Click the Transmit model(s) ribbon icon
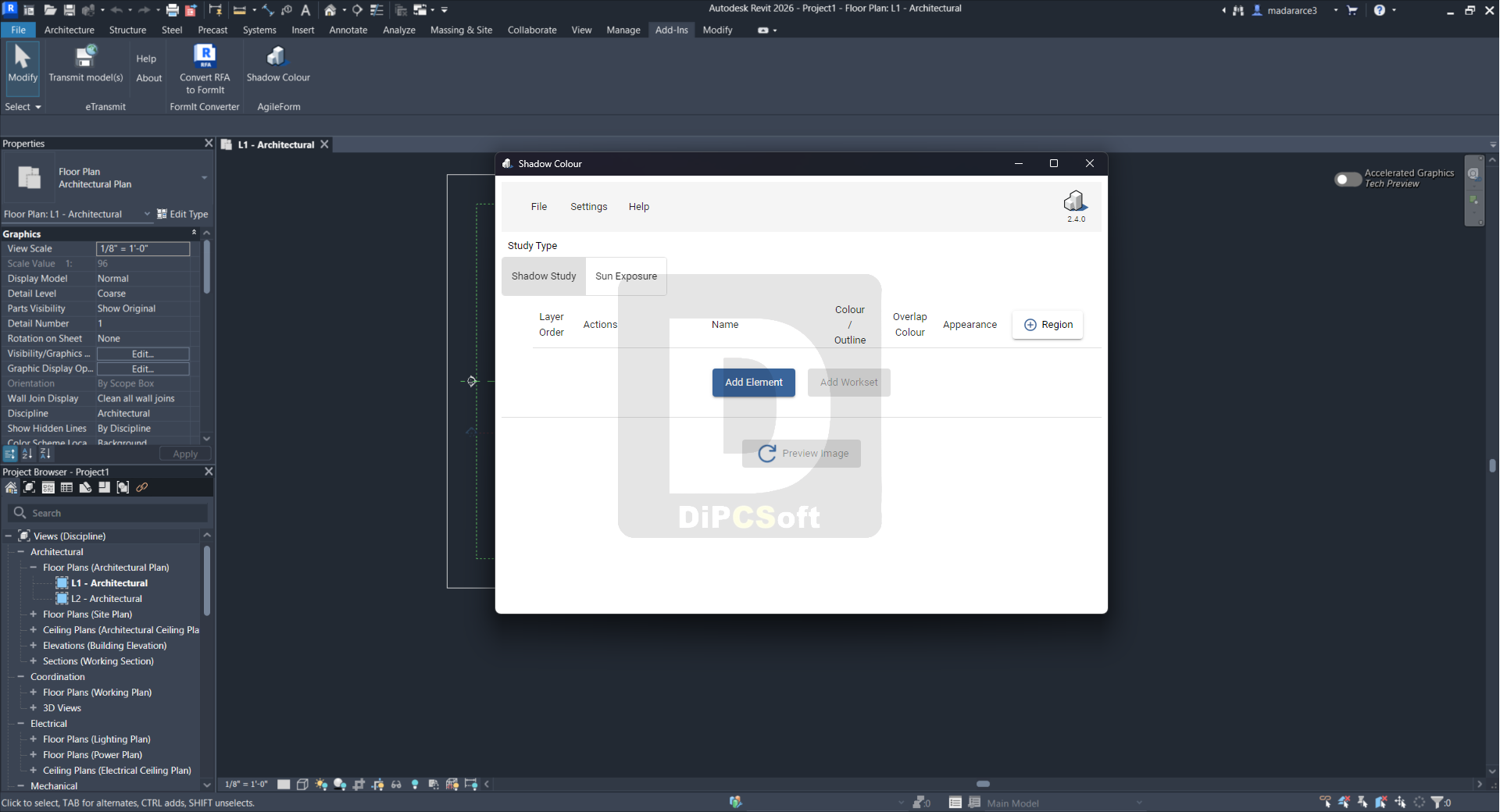This screenshot has width=1500, height=812. click(x=85, y=56)
